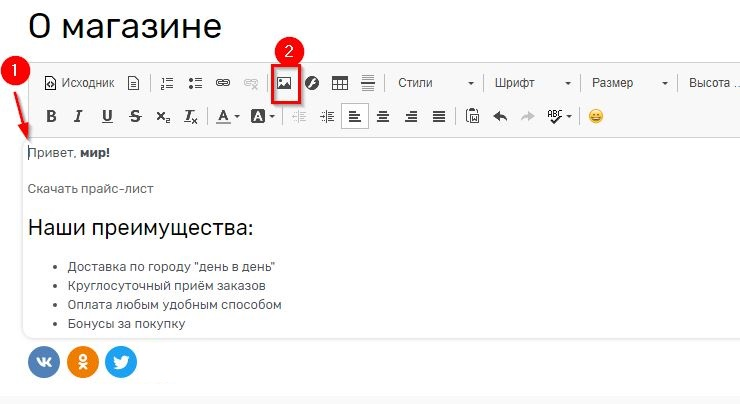Click the insert link icon
Viewport: 740px width, 404px height.
[224, 83]
